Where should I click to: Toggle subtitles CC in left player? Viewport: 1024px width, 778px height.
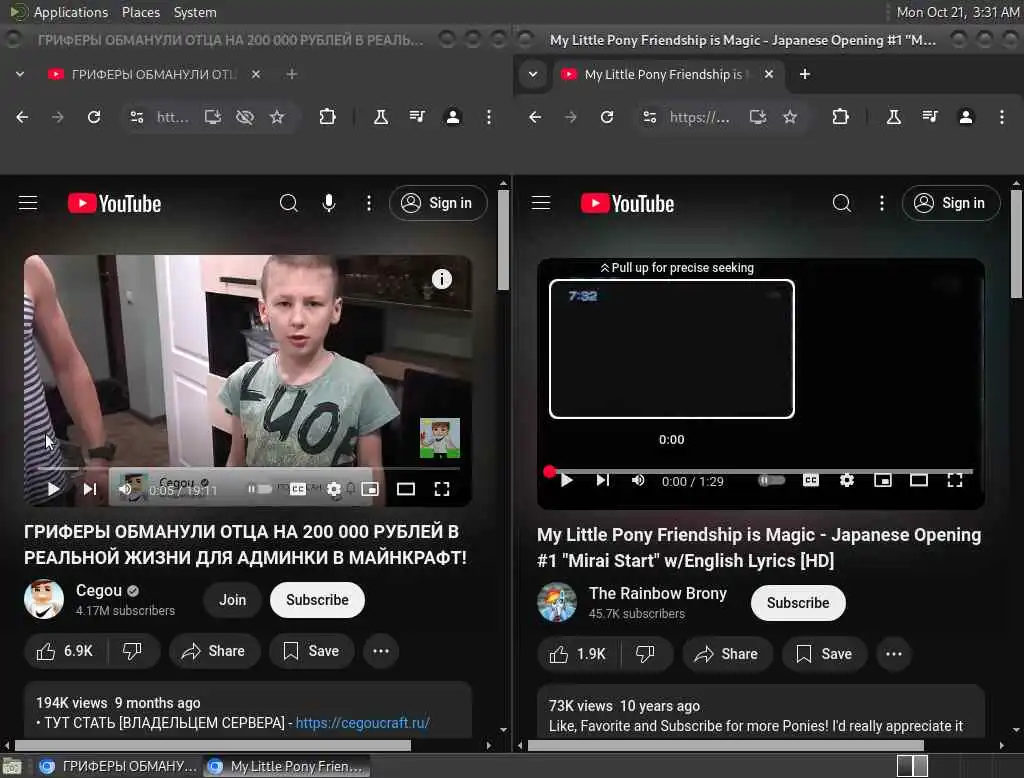tap(298, 489)
